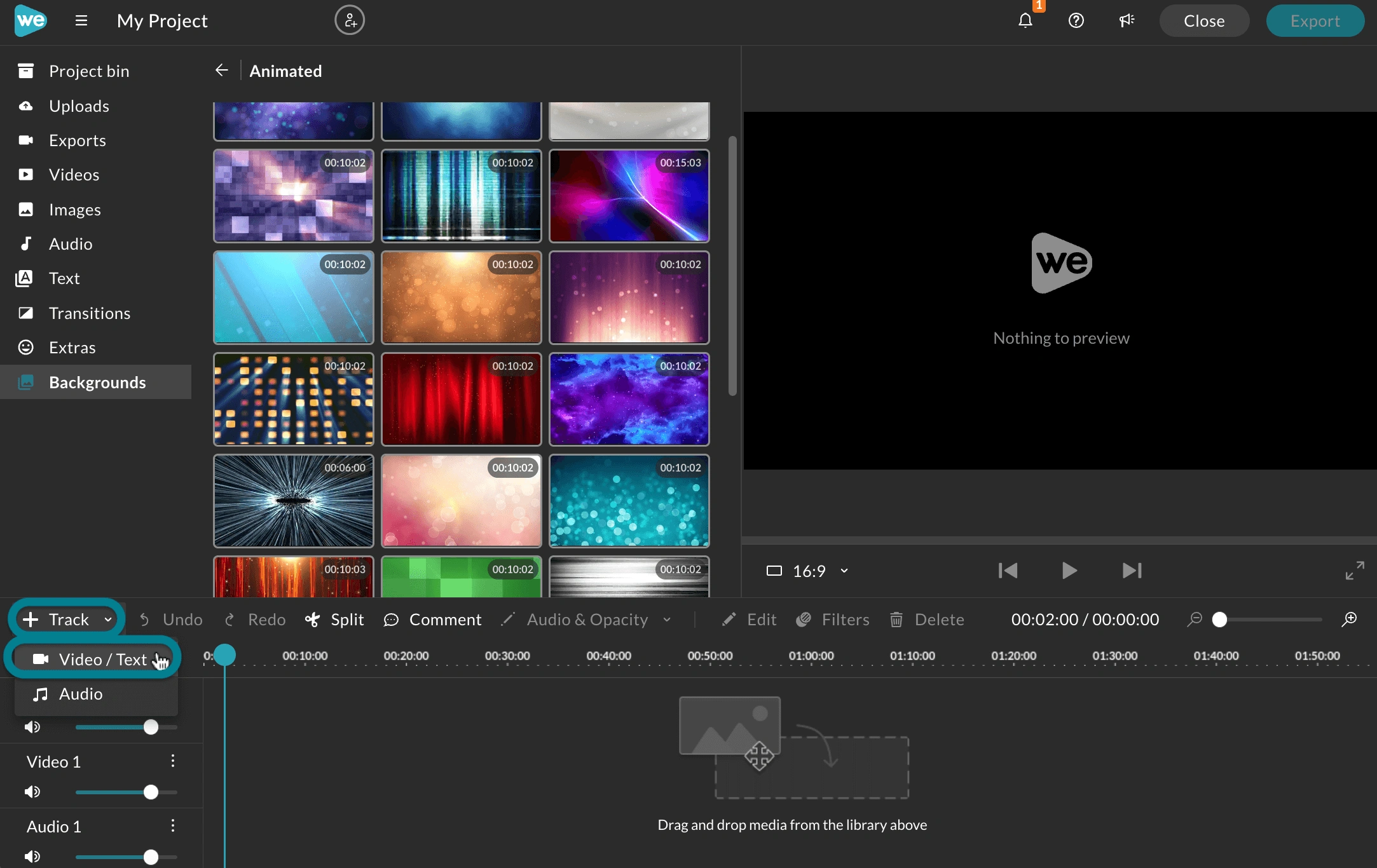Open Uploads in sidebar
Screen dimensions: 1377x868
95,106
